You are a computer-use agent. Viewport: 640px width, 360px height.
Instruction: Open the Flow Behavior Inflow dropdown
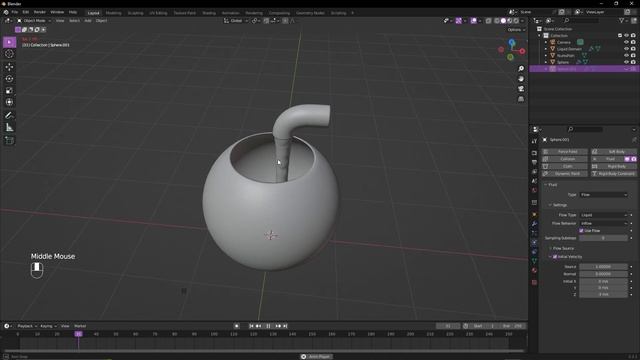click(603, 223)
